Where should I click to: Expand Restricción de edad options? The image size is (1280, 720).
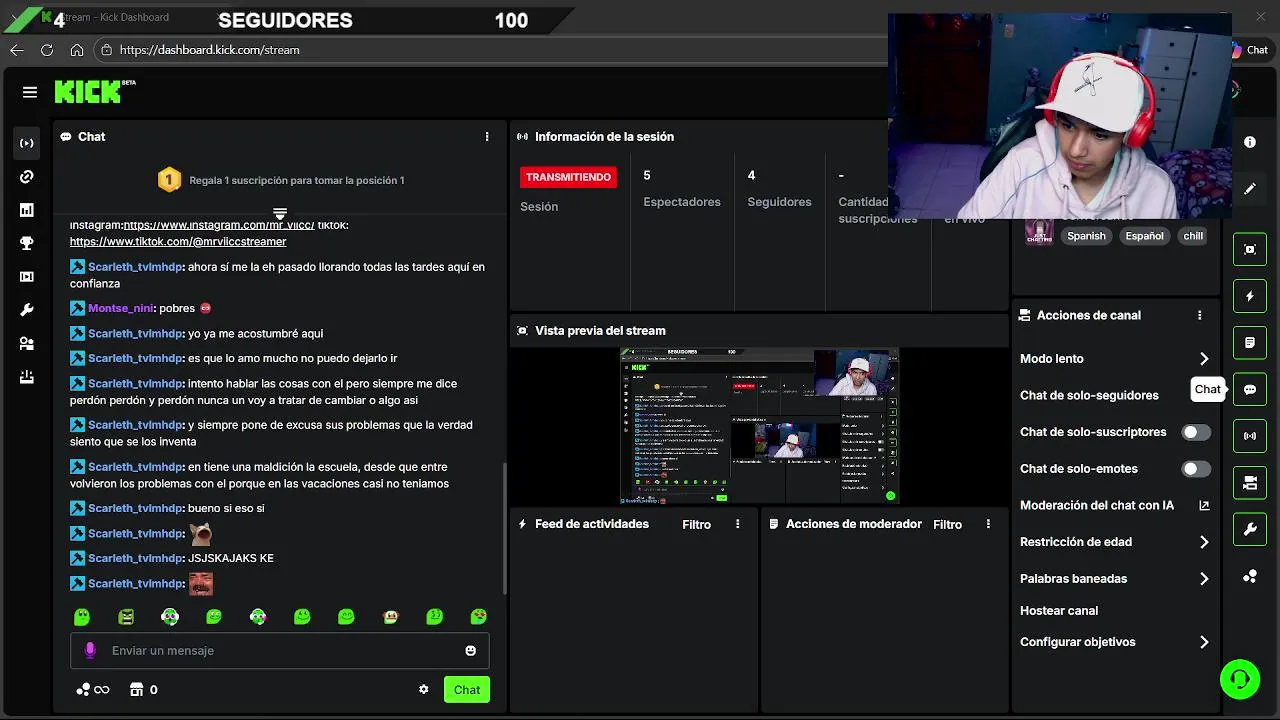pyautogui.click(x=1204, y=542)
